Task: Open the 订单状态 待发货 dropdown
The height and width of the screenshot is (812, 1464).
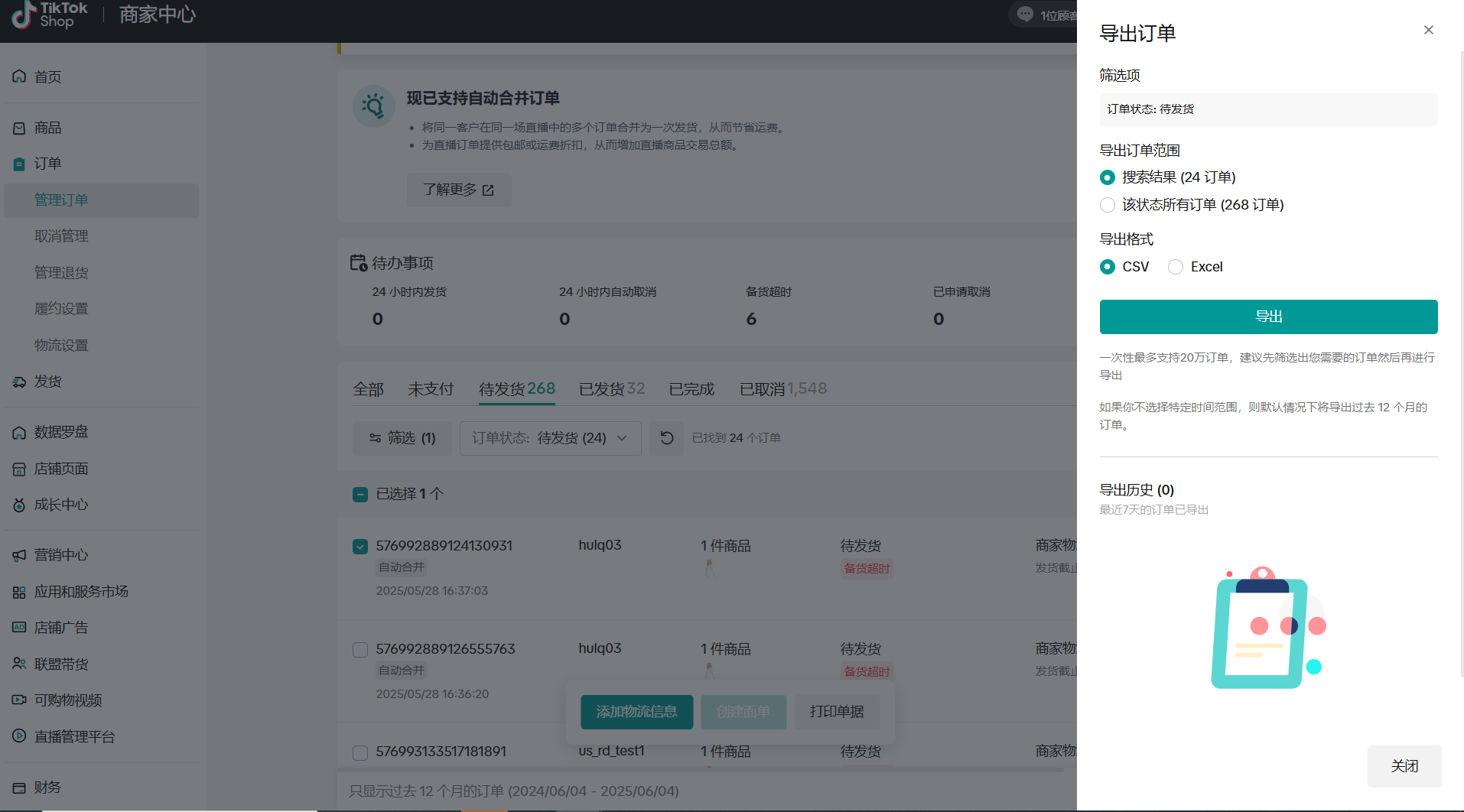Action: (550, 438)
